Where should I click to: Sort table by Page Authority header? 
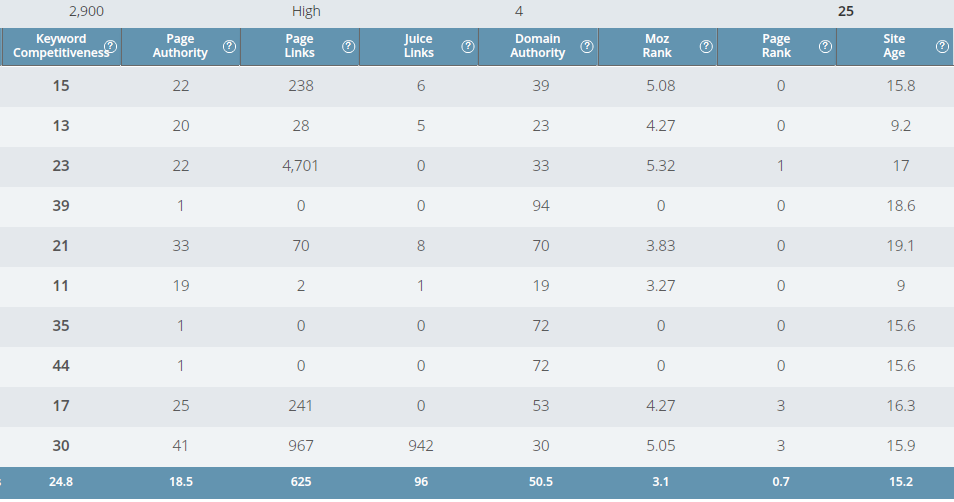tap(180, 46)
